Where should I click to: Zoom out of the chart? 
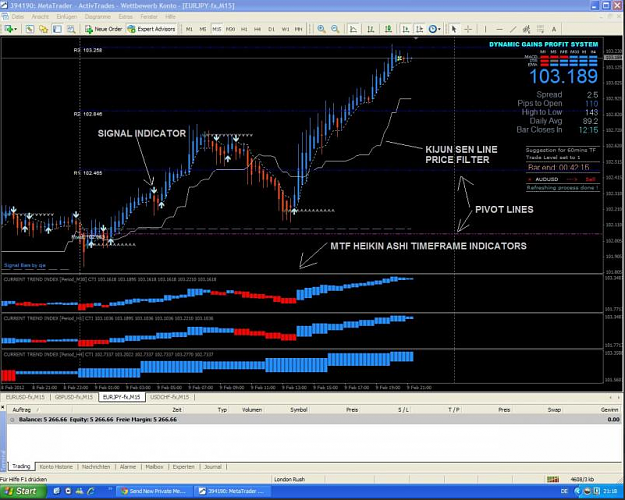click(x=335, y=29)
